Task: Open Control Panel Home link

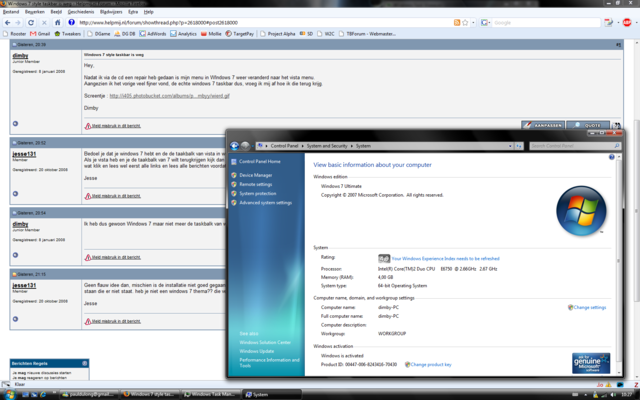Action: pos(260,161)
